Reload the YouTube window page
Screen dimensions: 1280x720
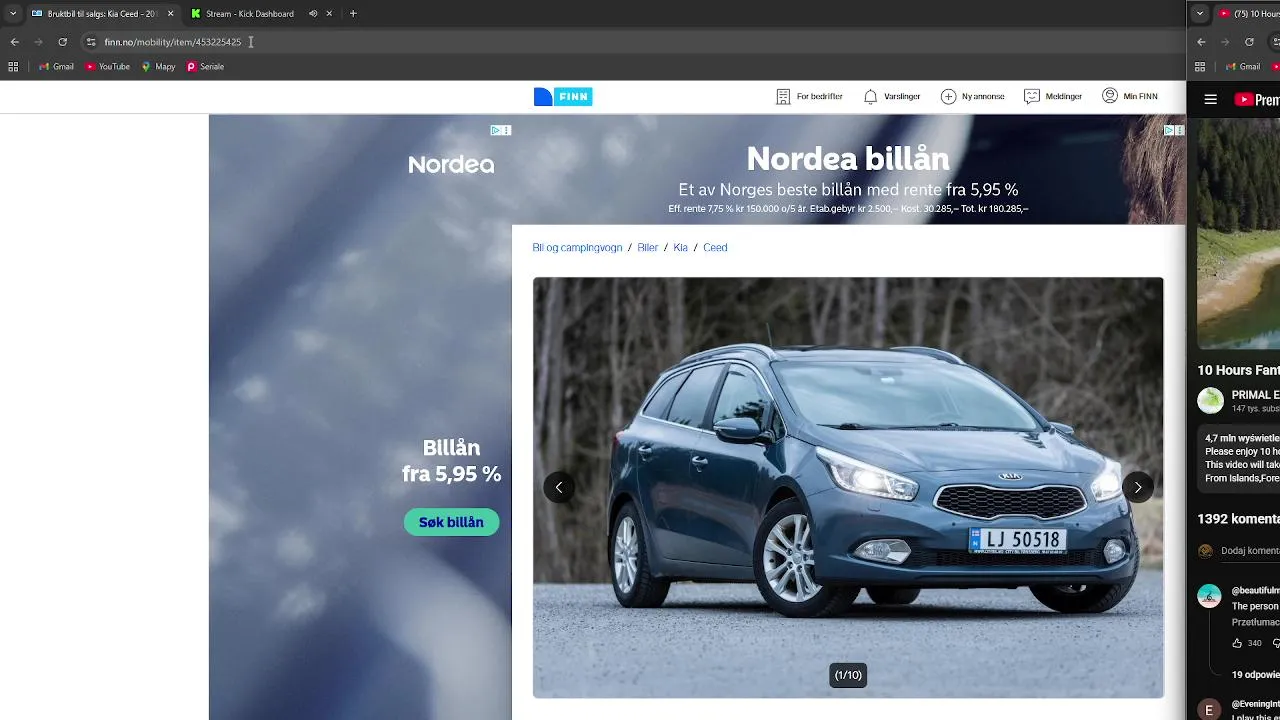coord(1249,42)
